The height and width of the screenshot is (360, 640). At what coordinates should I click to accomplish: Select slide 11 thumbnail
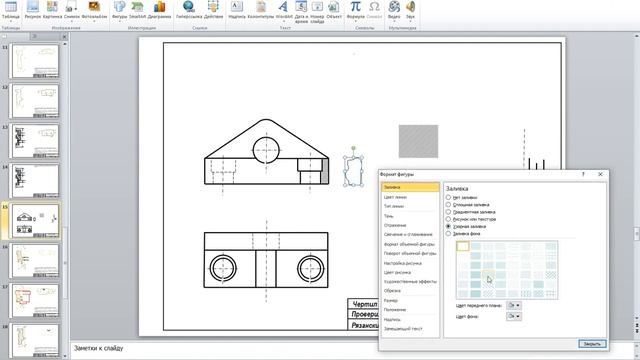click(35, 61)
